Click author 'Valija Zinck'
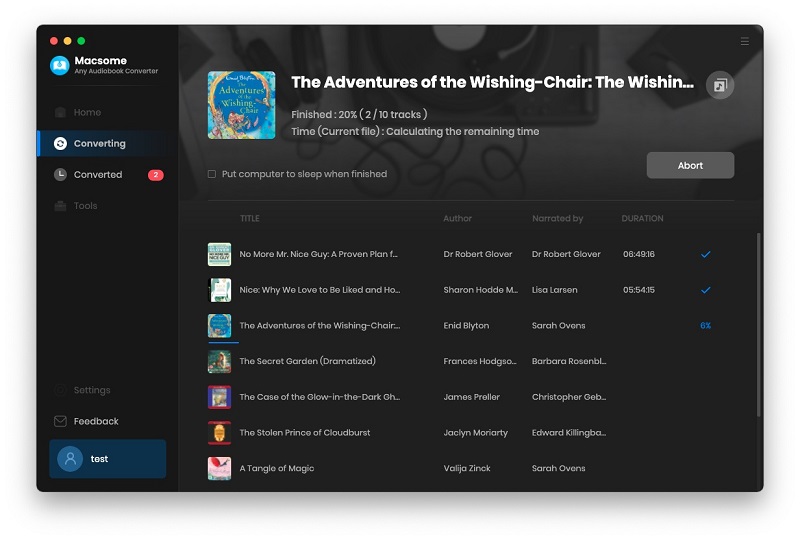 467,469
